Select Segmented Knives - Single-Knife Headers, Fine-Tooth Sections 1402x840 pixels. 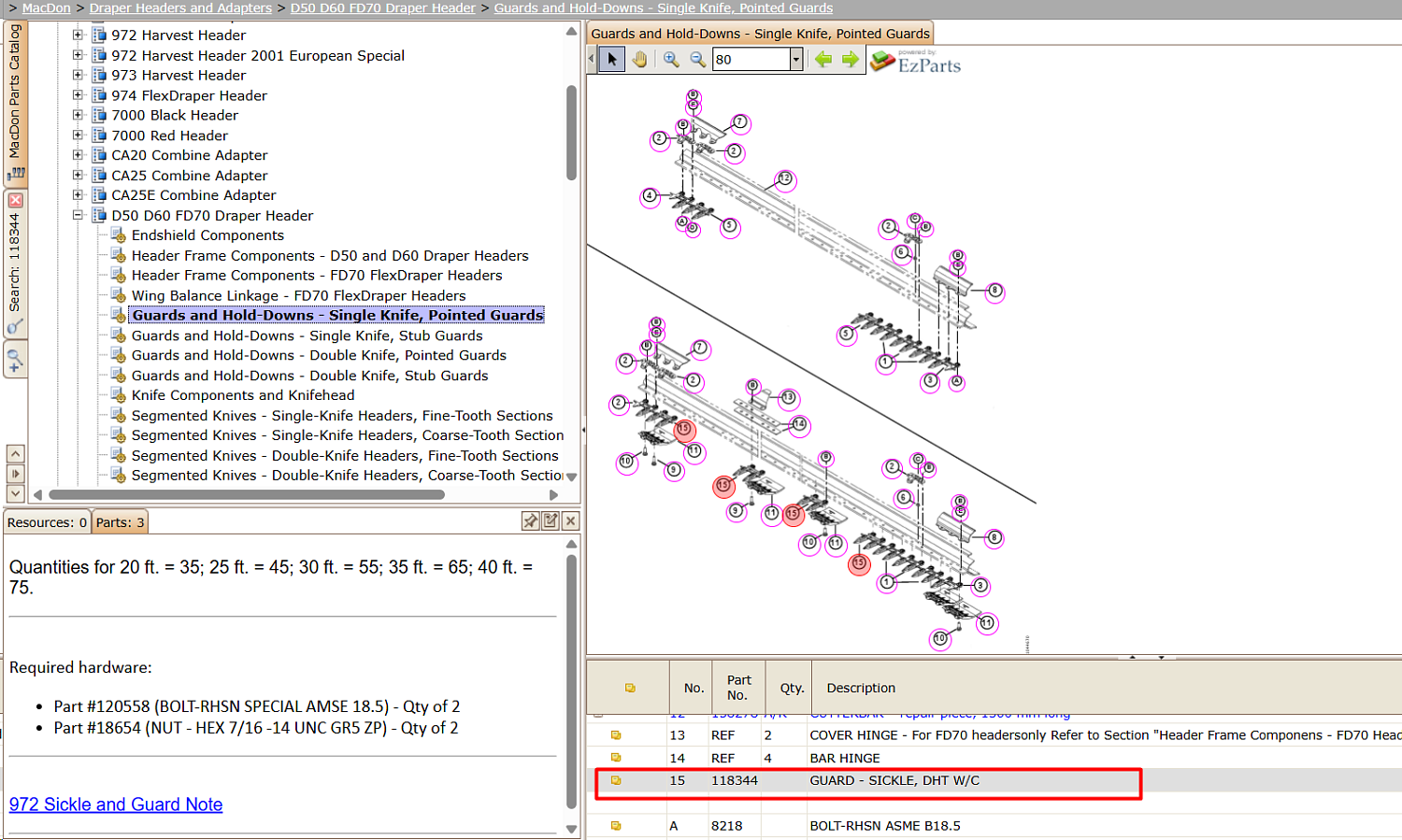tap(342, 416)
